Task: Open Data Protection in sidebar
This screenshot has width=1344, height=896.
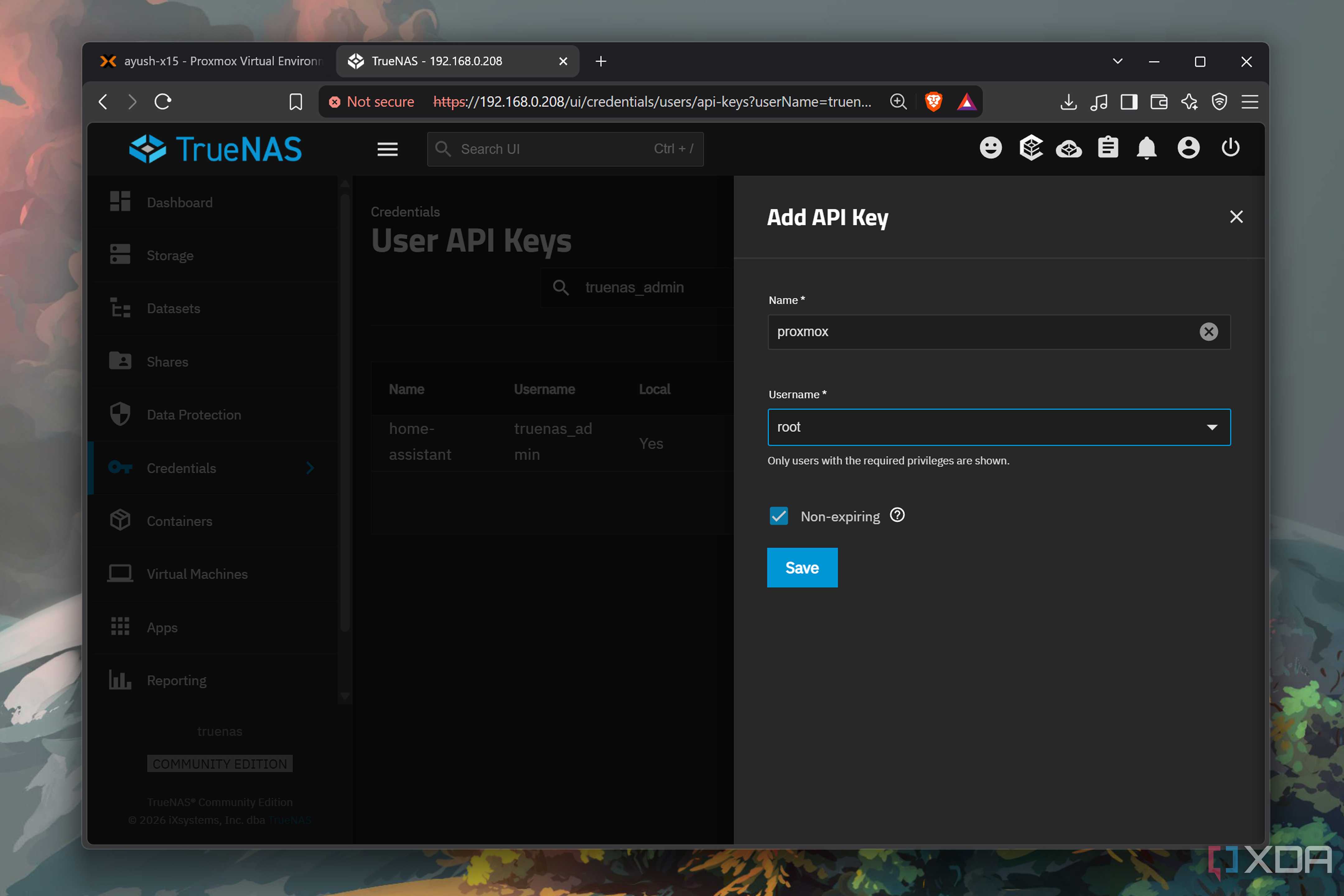Action: click(212, 415)
